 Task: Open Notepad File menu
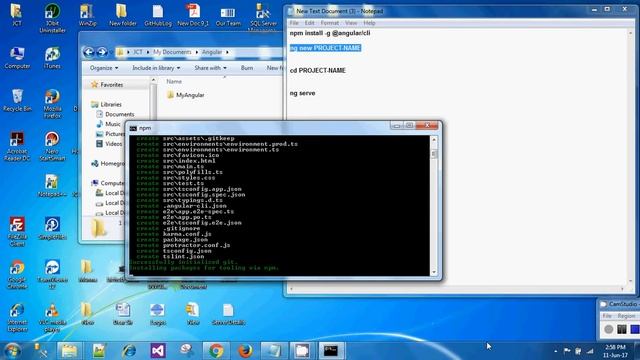[x=294, y=23]
